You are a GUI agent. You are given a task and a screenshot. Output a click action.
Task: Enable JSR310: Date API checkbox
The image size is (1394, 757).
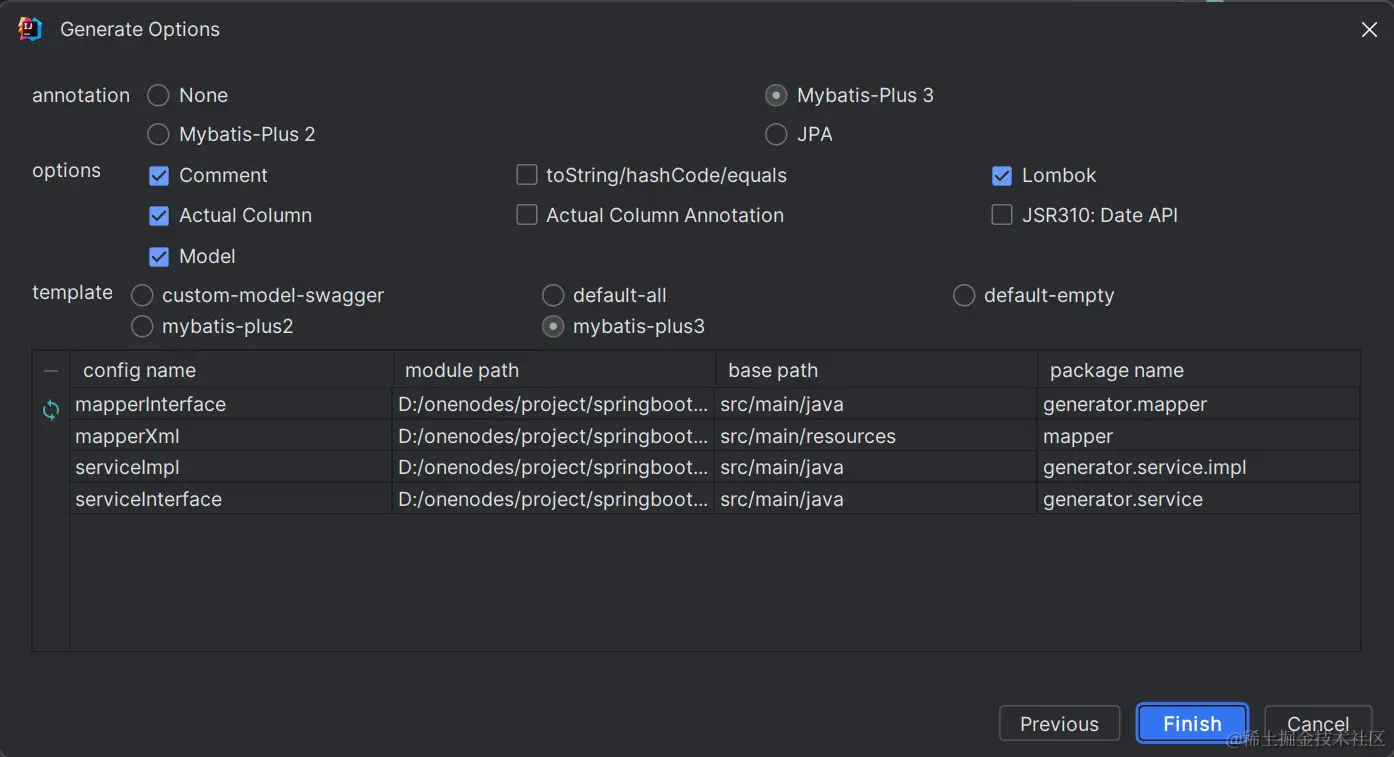[x=1002, y=215]
